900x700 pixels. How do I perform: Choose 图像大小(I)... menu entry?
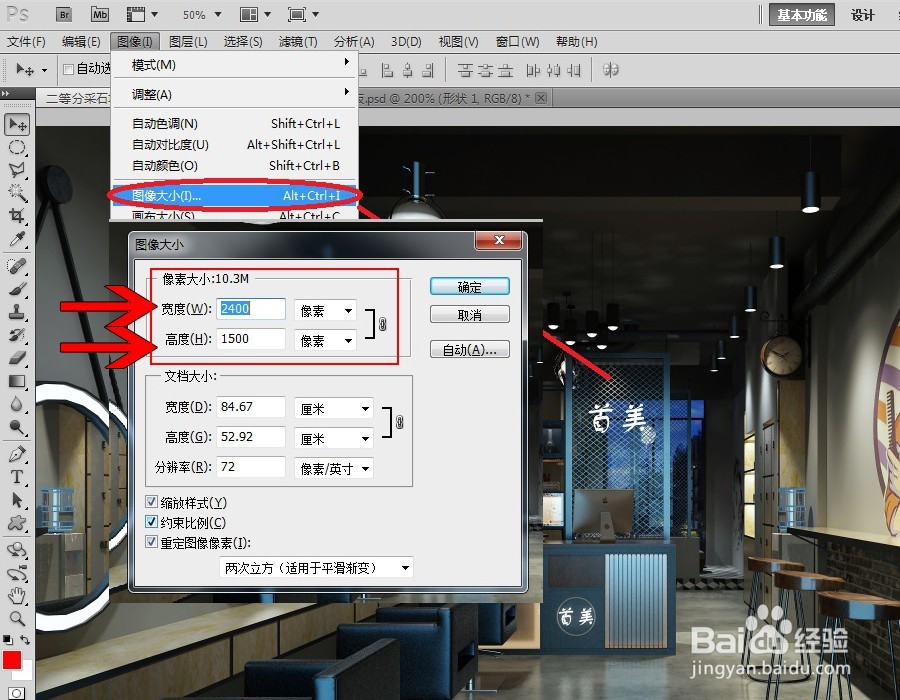[235, 196]
